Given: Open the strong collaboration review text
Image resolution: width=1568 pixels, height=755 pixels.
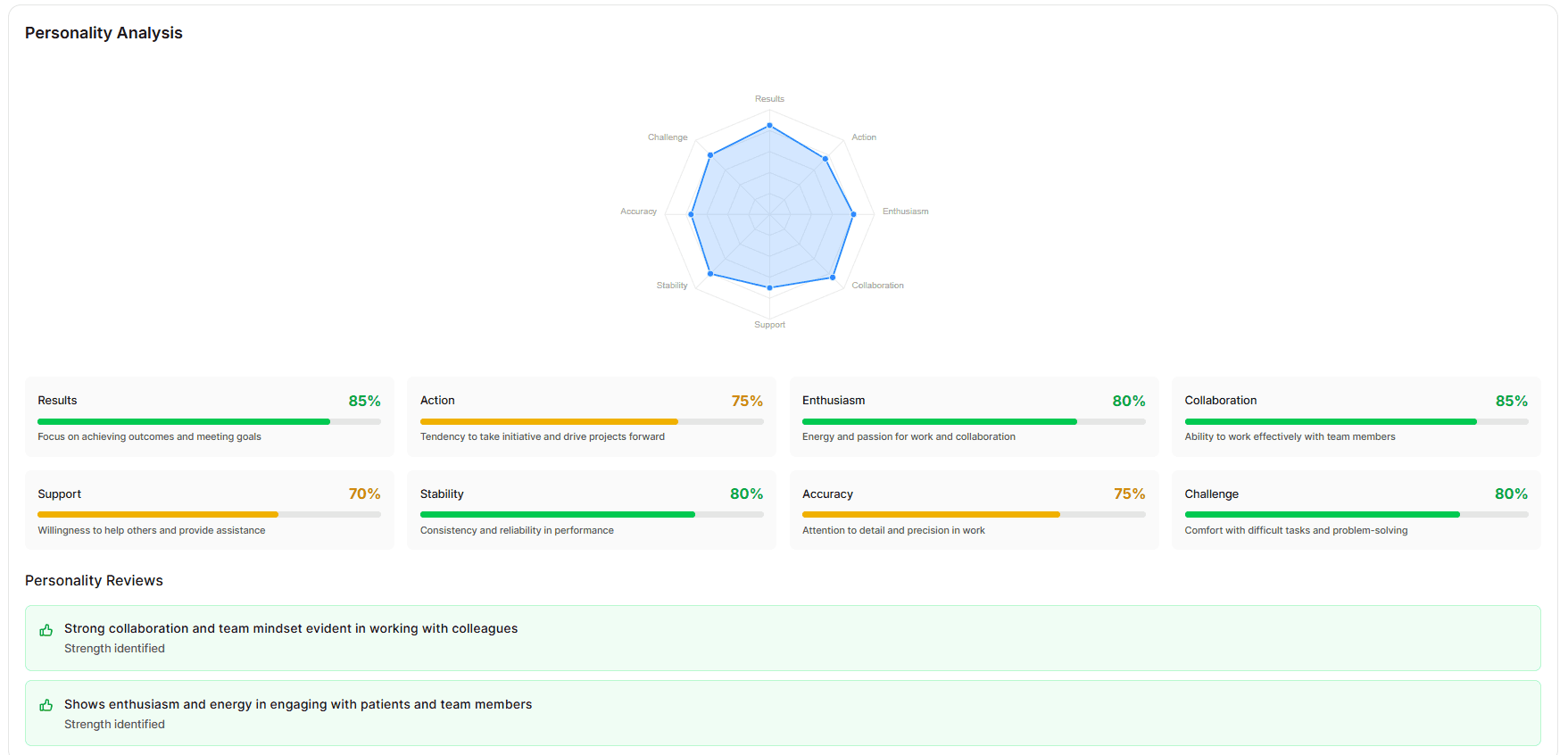Looking at the screenshot, I should [x=291, y=628].
